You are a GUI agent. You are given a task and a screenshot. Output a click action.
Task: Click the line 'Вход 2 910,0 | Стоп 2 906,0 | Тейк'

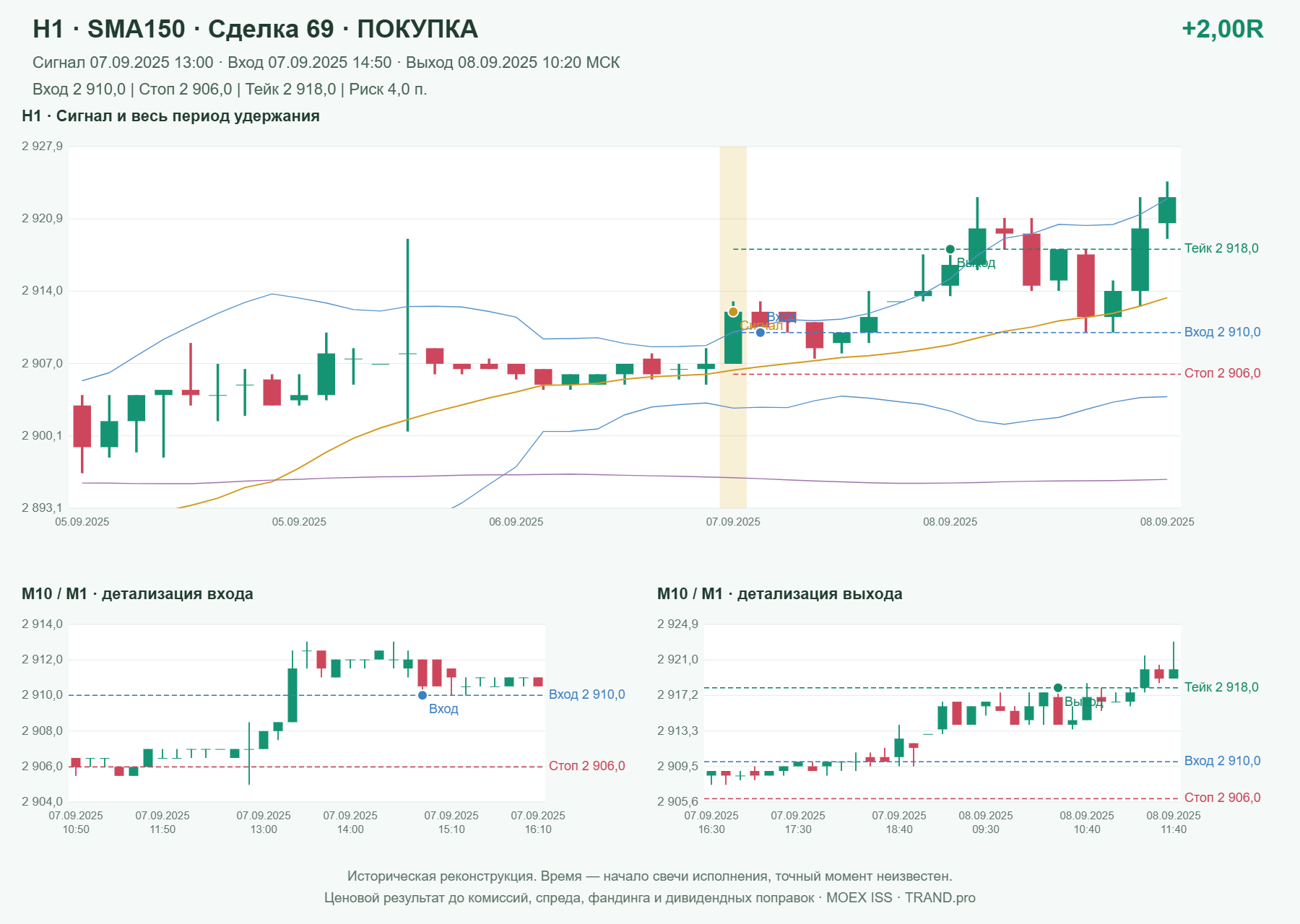(x=230, y=90)
